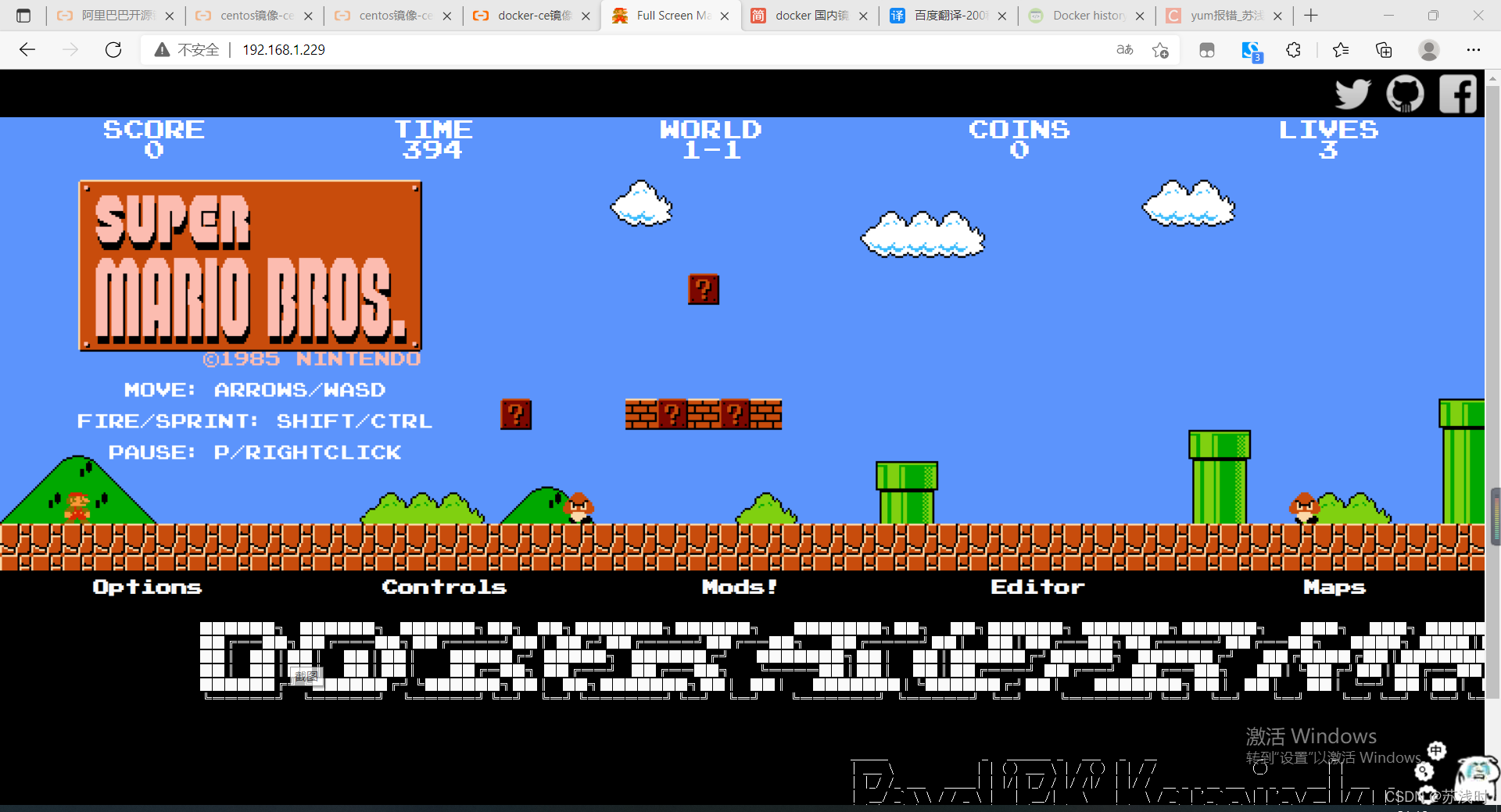This screenshot has height=812, width=1501.
Task: Close the 百度翻译 tab
Action: (1002, 16)
